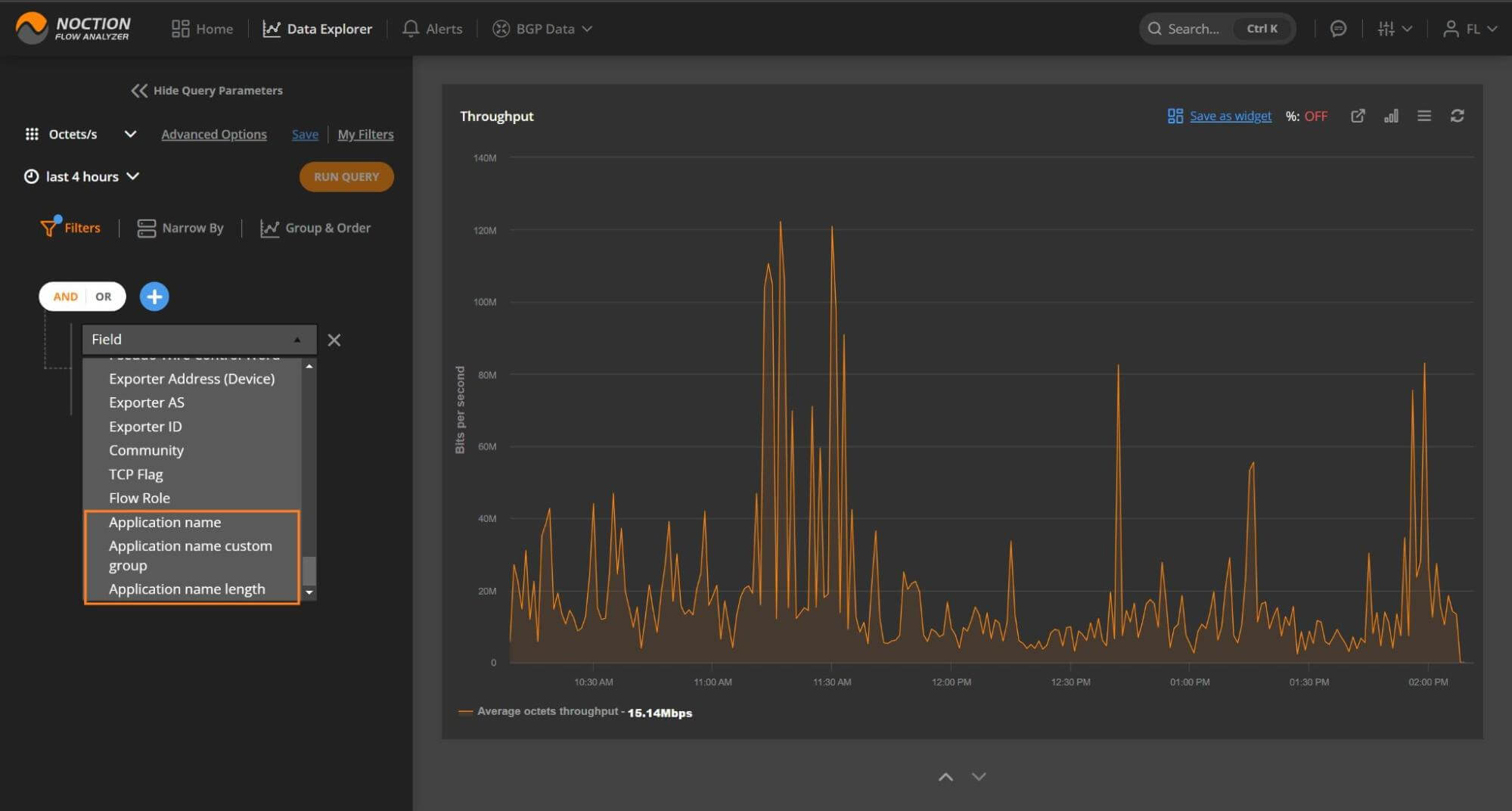Toggle the AND condition
This screenshot has width=1512, height=811.
(65, 297)
